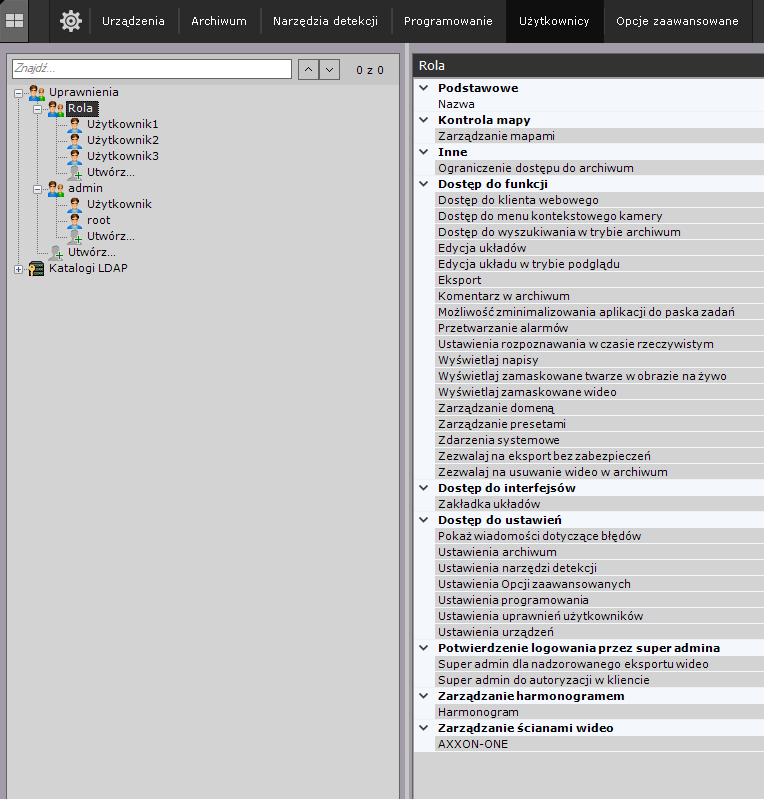The width and height of the screenshot is (764, 799).
Task: Click the Katalogi LDAP directory icon
Action: point(37,268)
